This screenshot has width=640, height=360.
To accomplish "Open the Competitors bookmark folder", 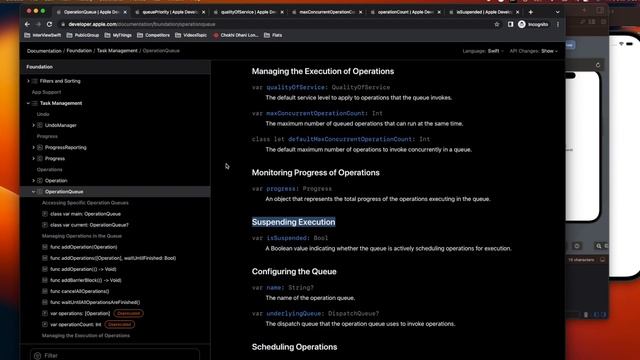I will pyautogui.click(x=153, y=35).
